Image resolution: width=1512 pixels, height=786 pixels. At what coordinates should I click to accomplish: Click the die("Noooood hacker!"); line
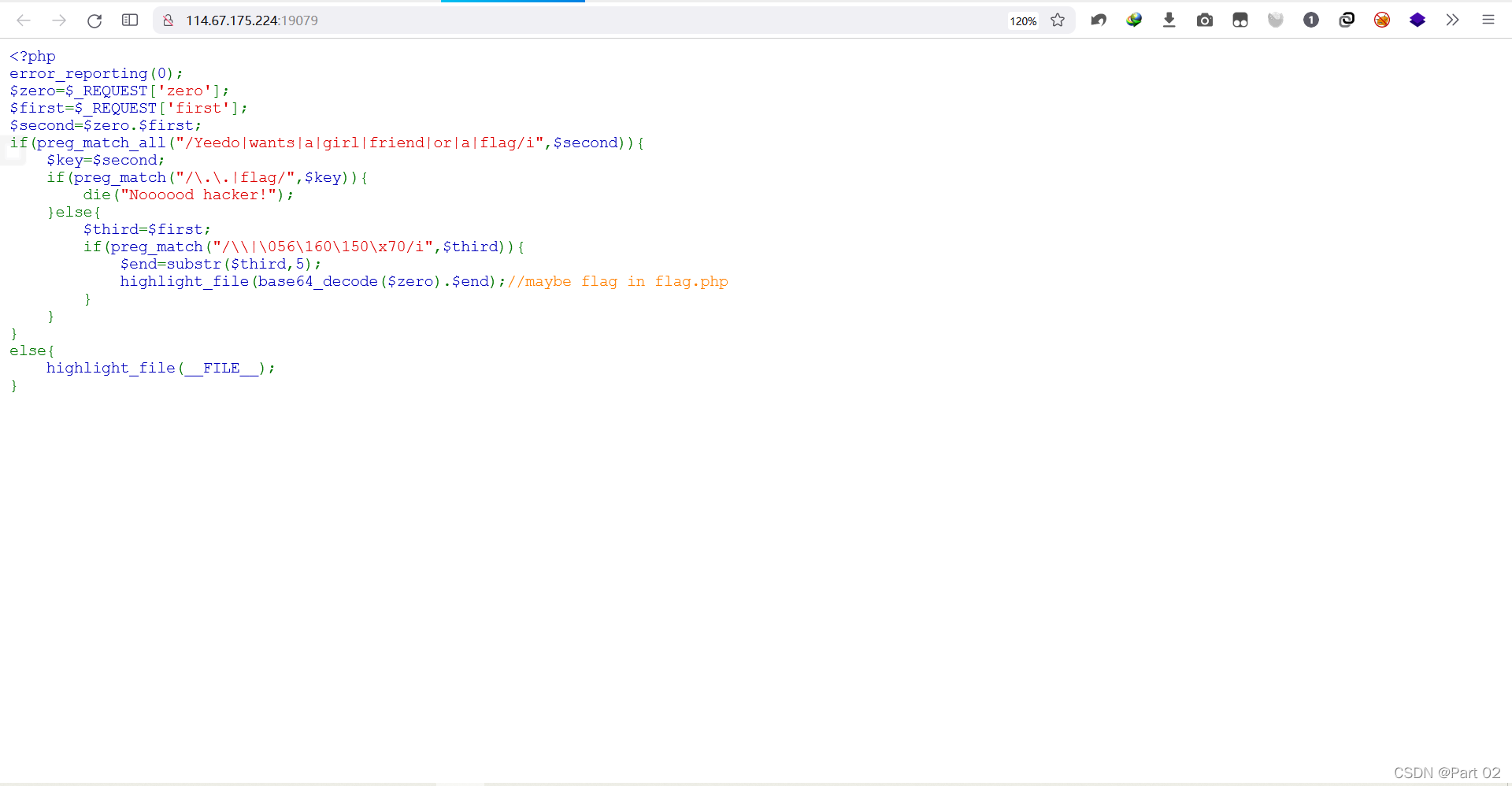click(188, 195)
